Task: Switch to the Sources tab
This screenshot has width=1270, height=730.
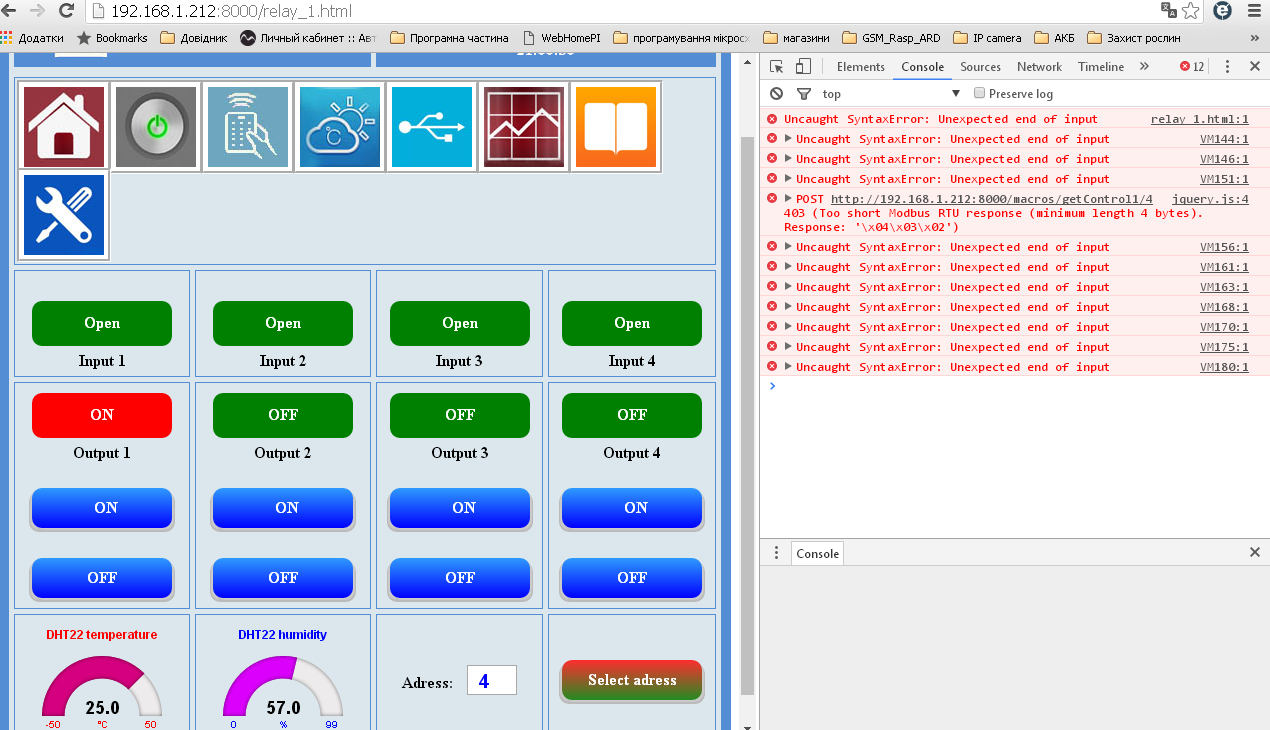Action: pos(980,67)
